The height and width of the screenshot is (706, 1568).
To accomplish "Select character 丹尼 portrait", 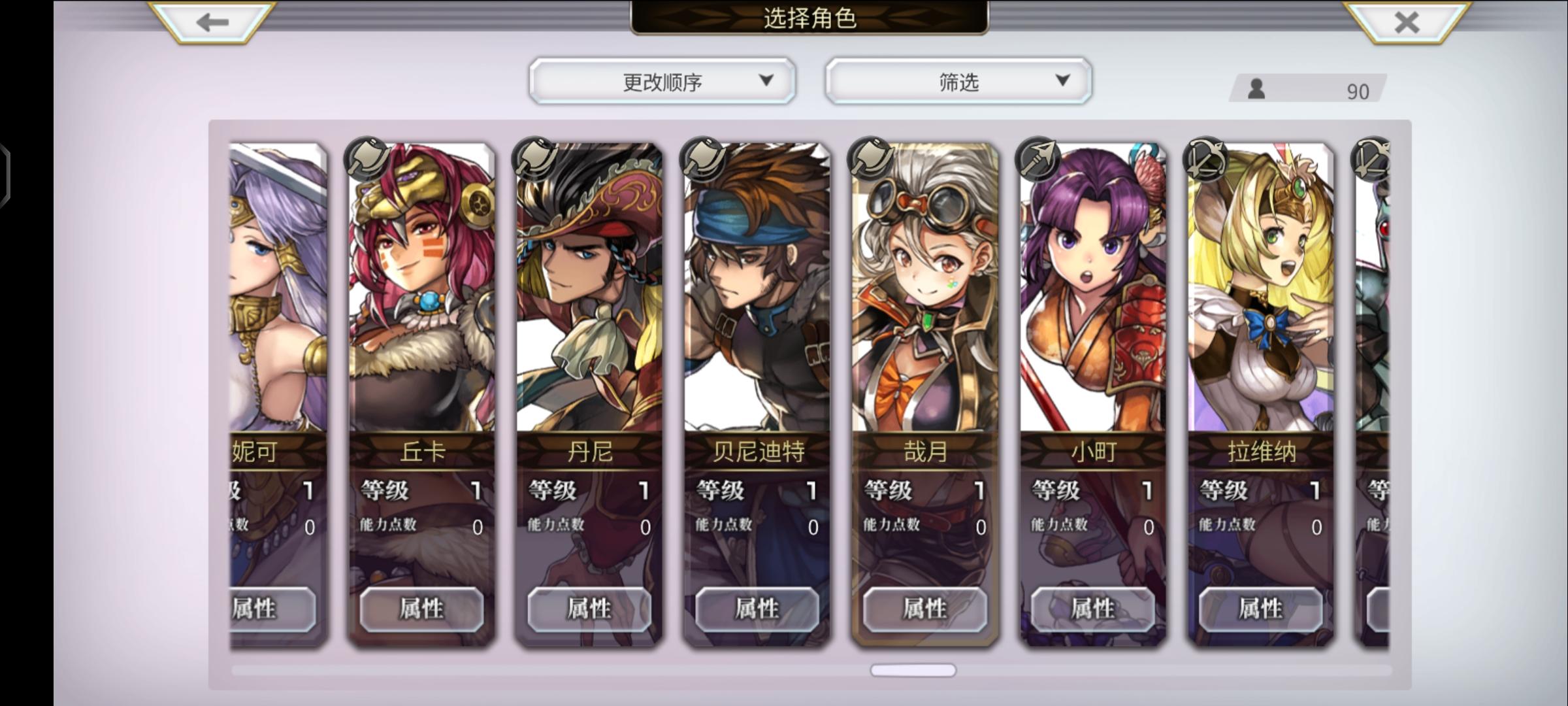I will (589, 288).
